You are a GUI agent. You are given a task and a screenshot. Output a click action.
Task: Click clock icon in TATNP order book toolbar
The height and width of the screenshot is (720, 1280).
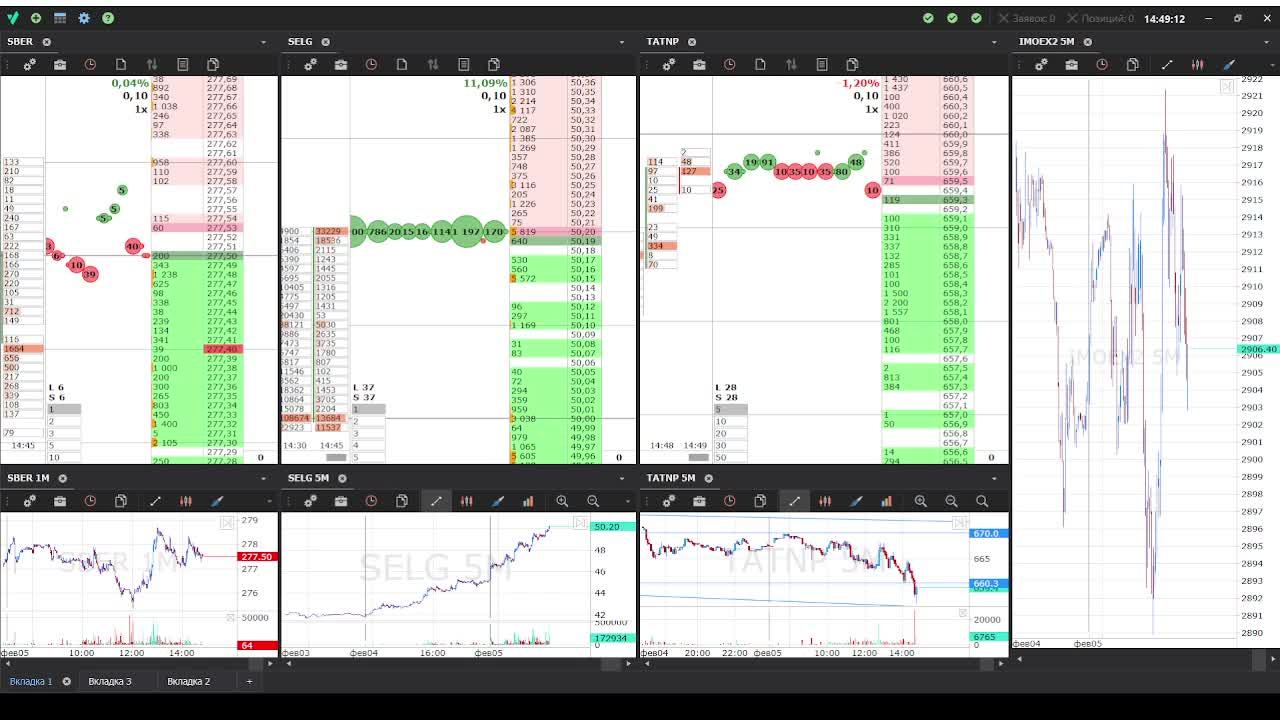click(x=730, y=64)
